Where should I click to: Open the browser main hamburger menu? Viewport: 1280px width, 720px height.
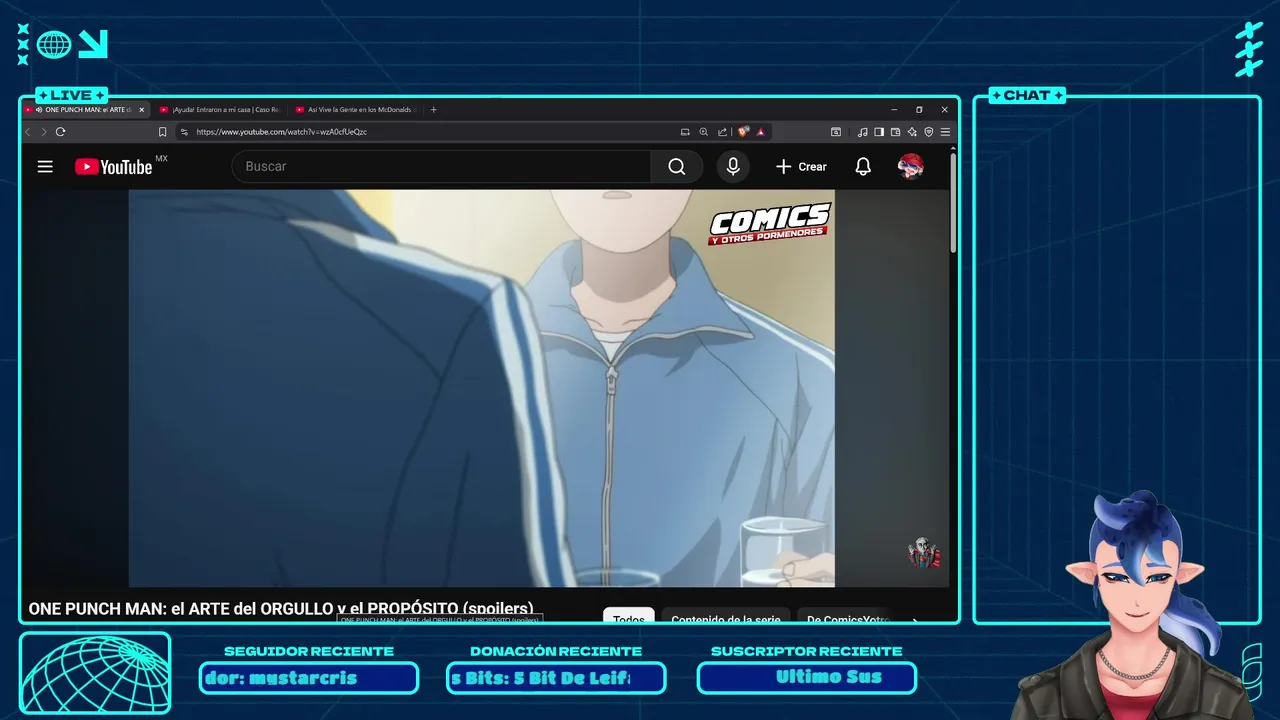945,132
